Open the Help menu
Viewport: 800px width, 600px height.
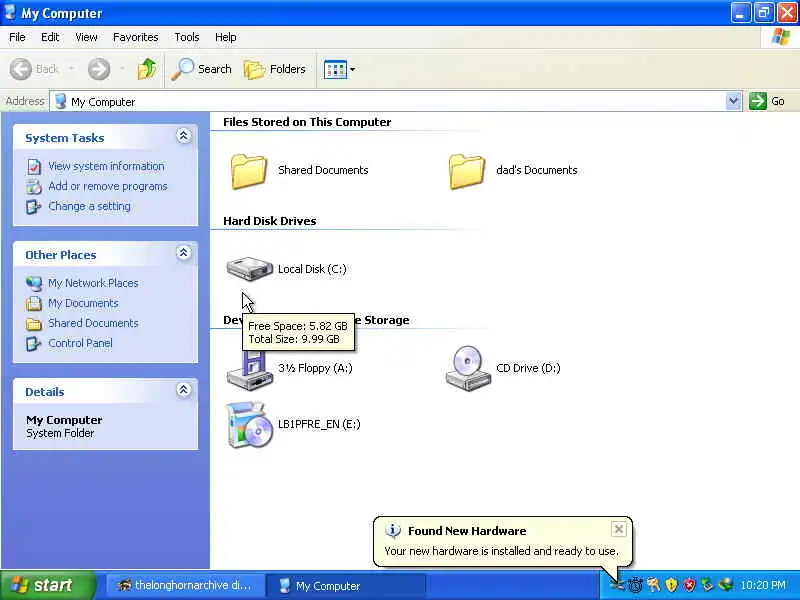click(226, 37)
